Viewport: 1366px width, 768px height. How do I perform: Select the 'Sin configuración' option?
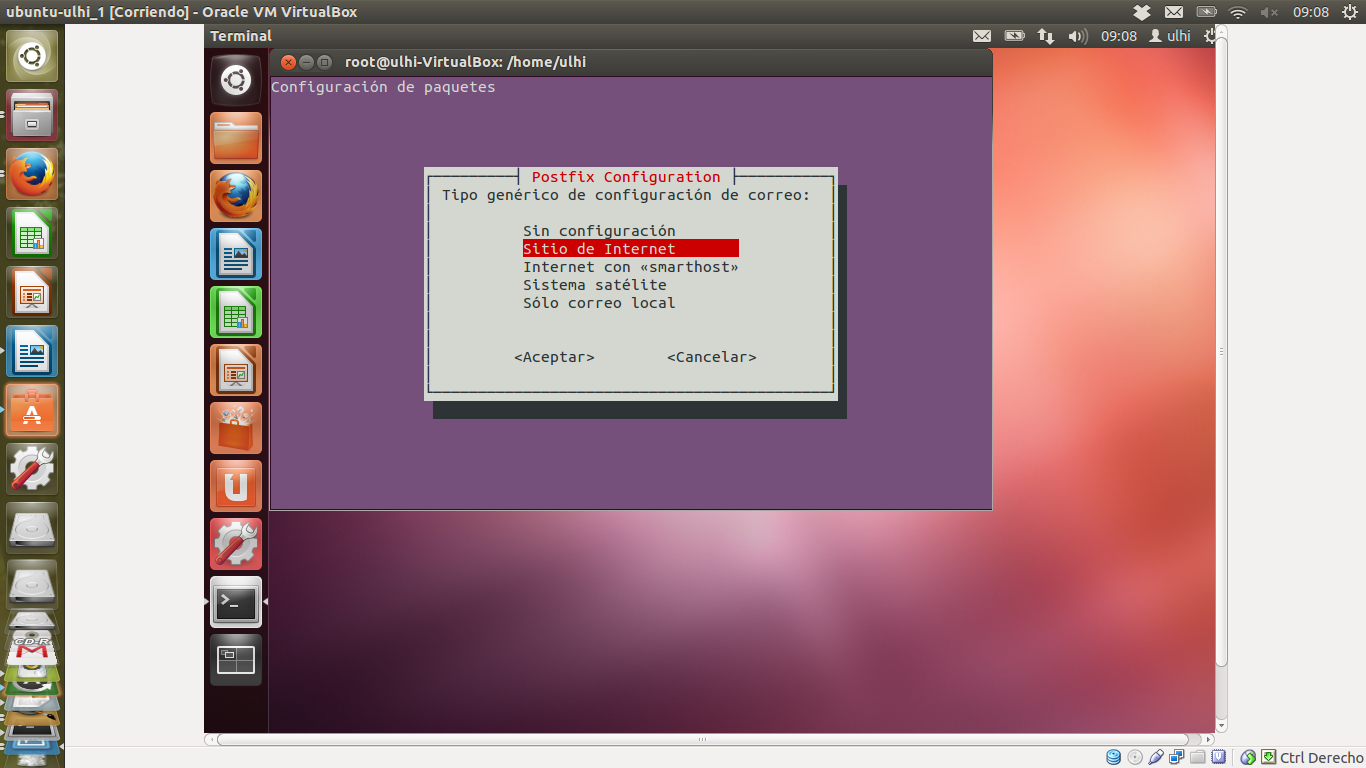[x=599, y=231]
